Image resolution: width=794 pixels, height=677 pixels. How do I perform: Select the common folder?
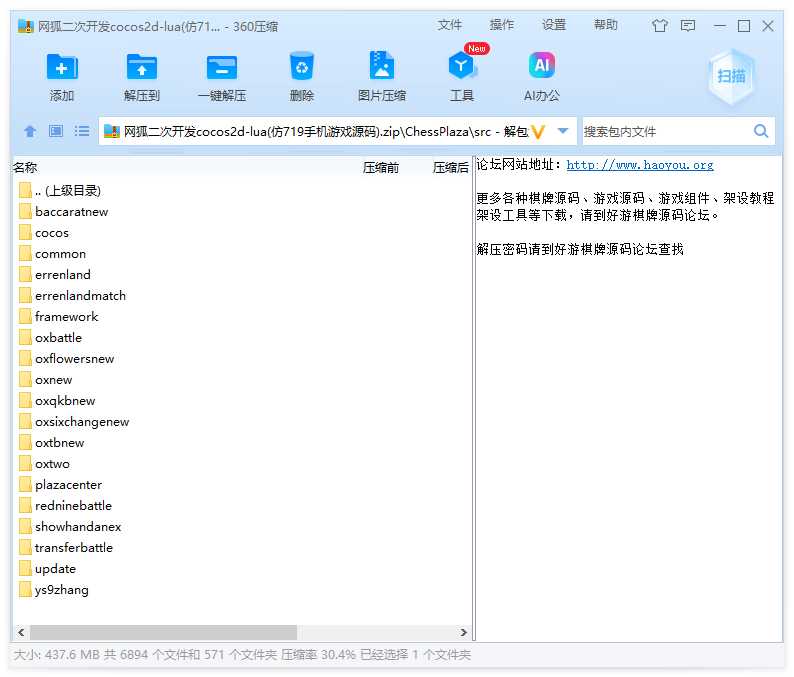click(53, 254)
